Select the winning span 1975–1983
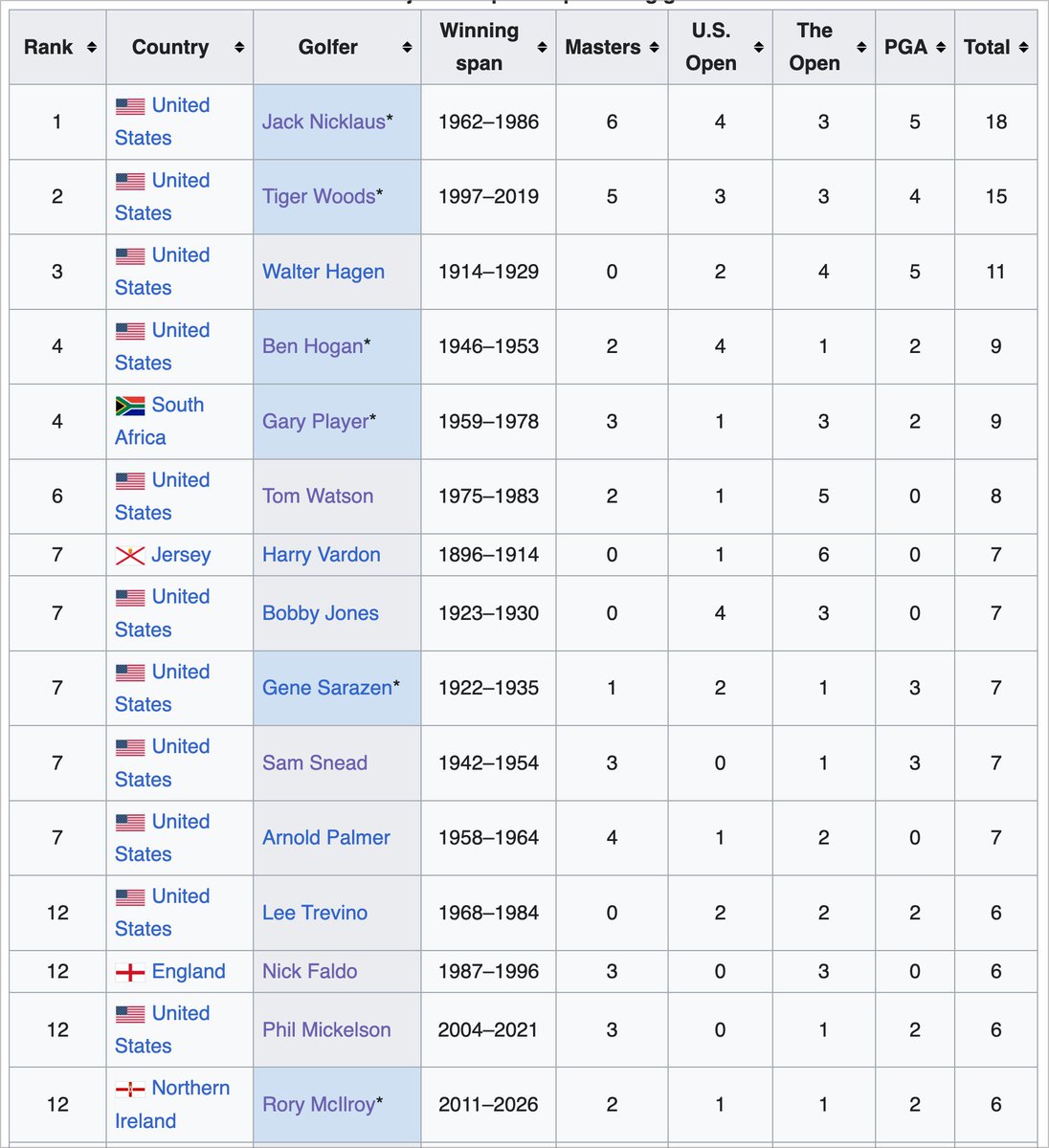This screenshot has height=1148, width=1049. click(488, 496)
